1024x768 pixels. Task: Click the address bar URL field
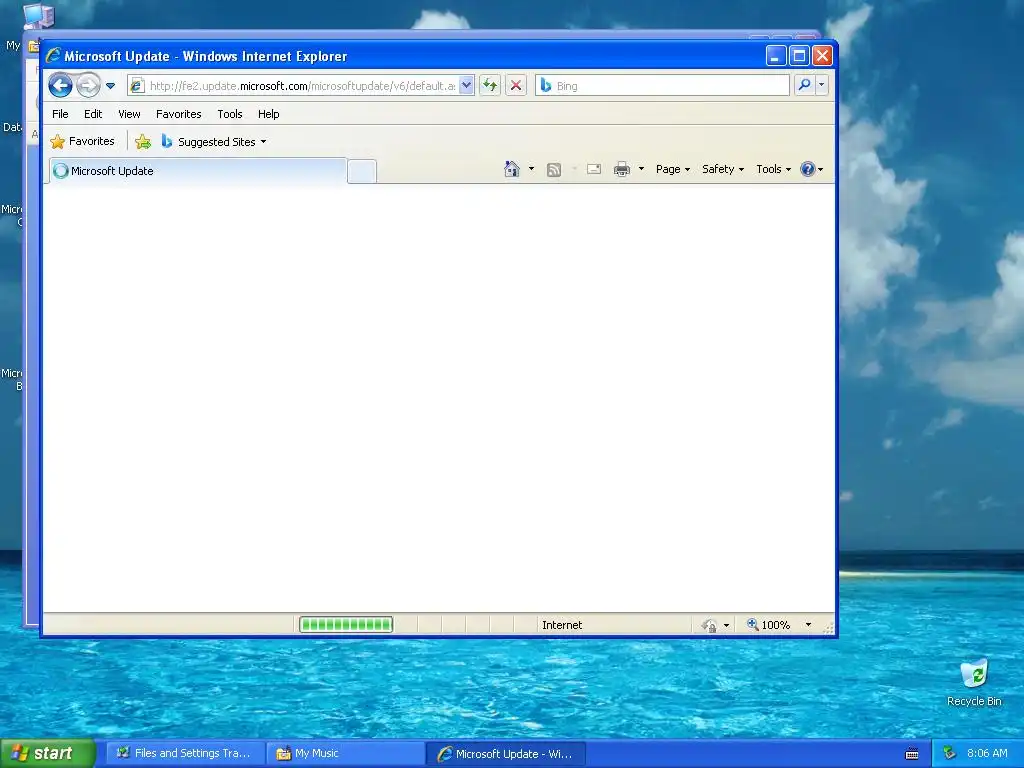[302, 86]
